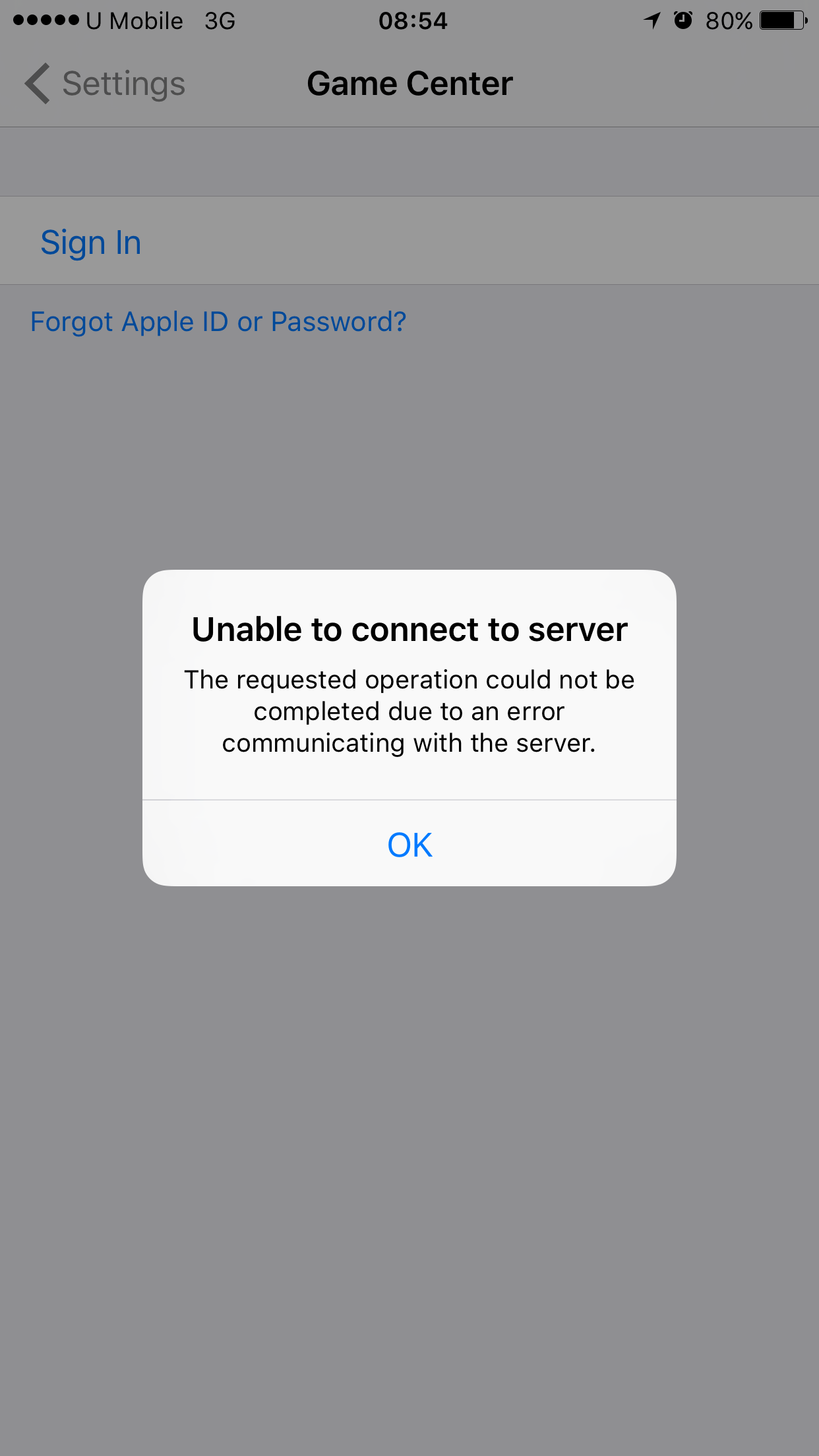This screenshot has height=1456, width=819.
Task: Tap the 80% battery percentage text
Action: tap(729, 21)
